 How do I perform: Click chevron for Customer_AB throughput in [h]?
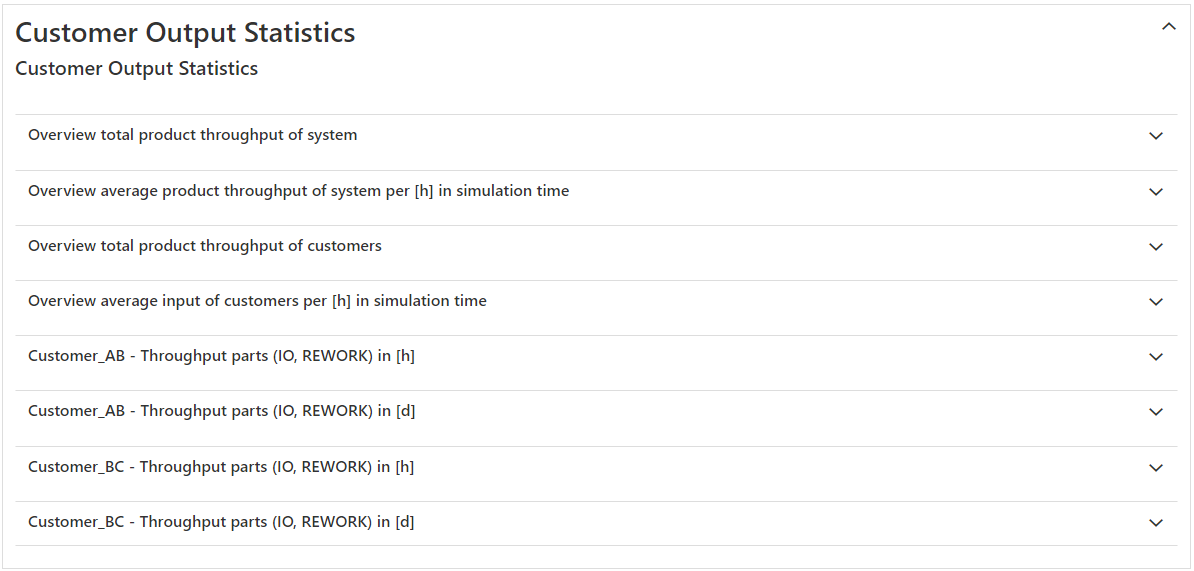click(x=1156, y=357)
